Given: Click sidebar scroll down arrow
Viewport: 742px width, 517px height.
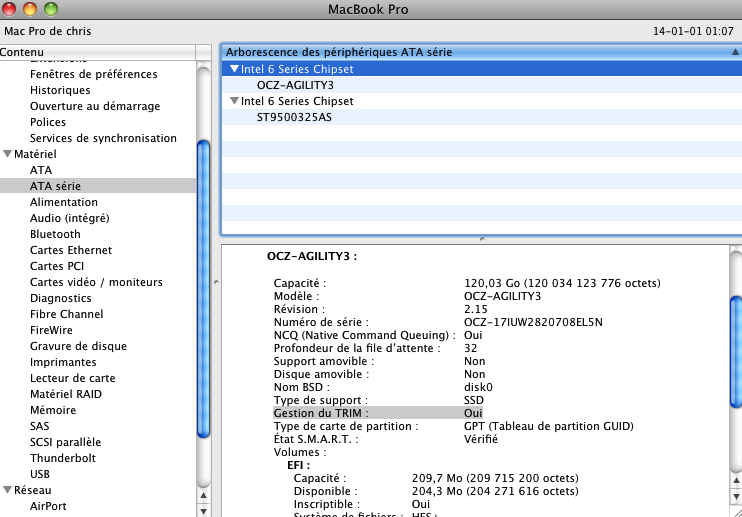Looking at the screenshot, I should click(203, 511).
